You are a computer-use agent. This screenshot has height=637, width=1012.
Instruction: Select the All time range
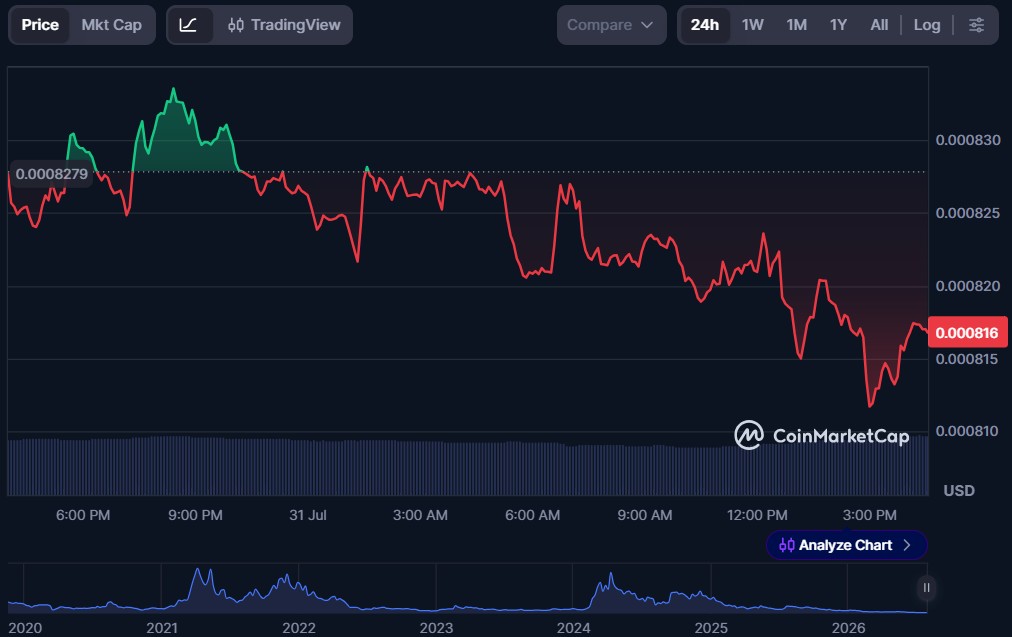tap(879, 25)
